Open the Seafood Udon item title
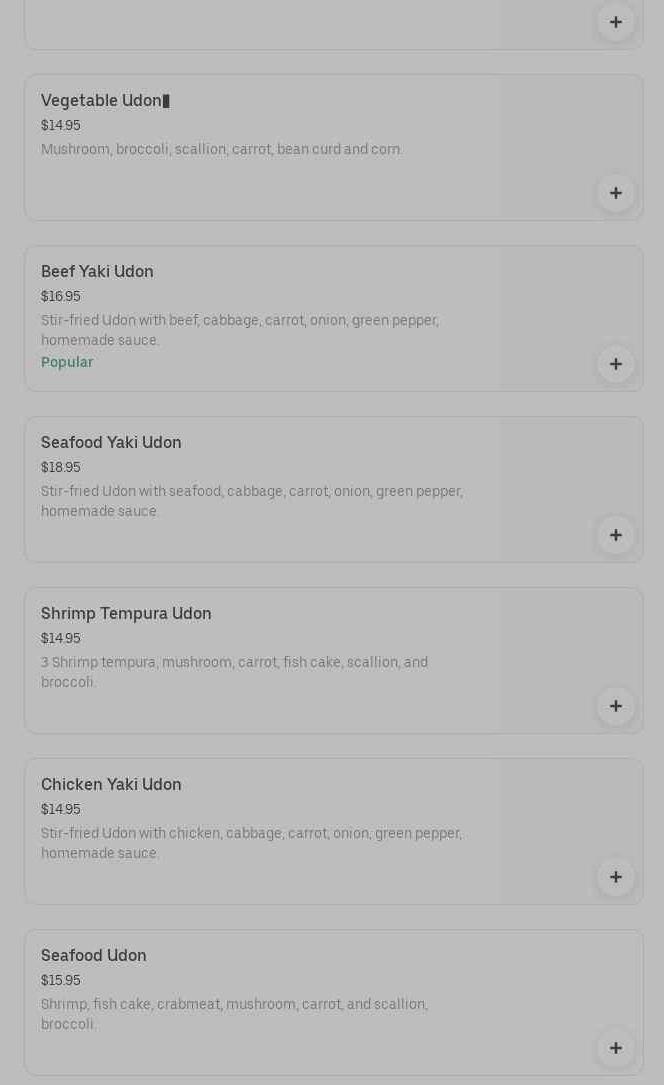Viewport: 664px width, 1085px height. 94,956
